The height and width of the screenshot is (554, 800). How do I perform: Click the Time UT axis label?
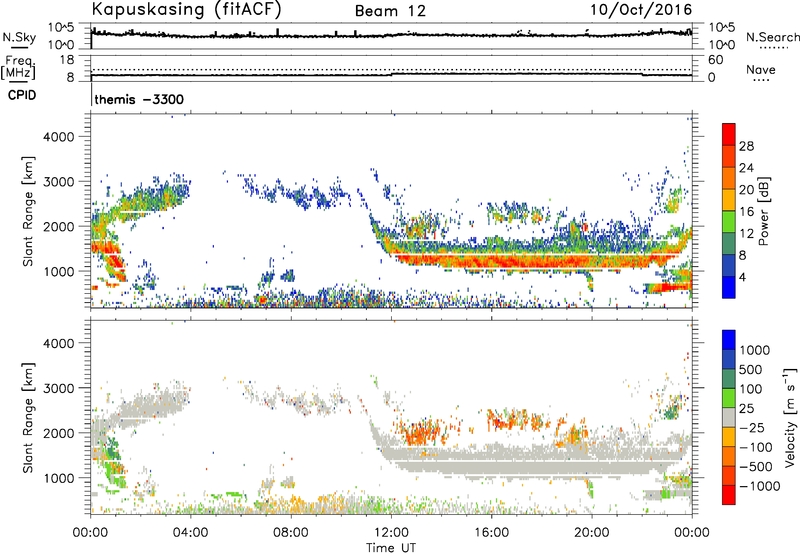coord(391,548)
